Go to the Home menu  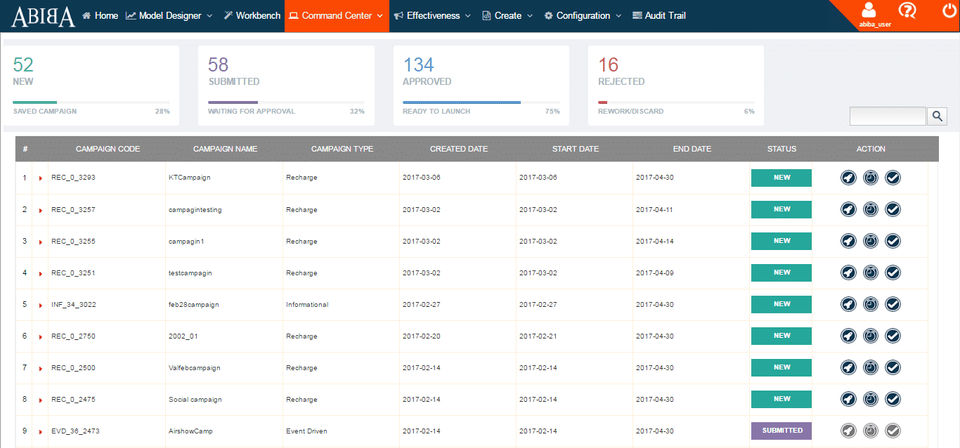click(100, 16)
